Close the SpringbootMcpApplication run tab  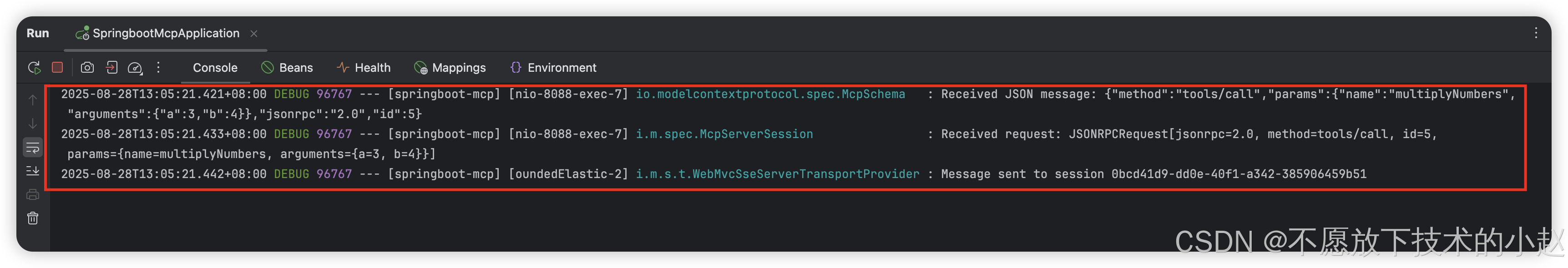[x=254, y=34]
